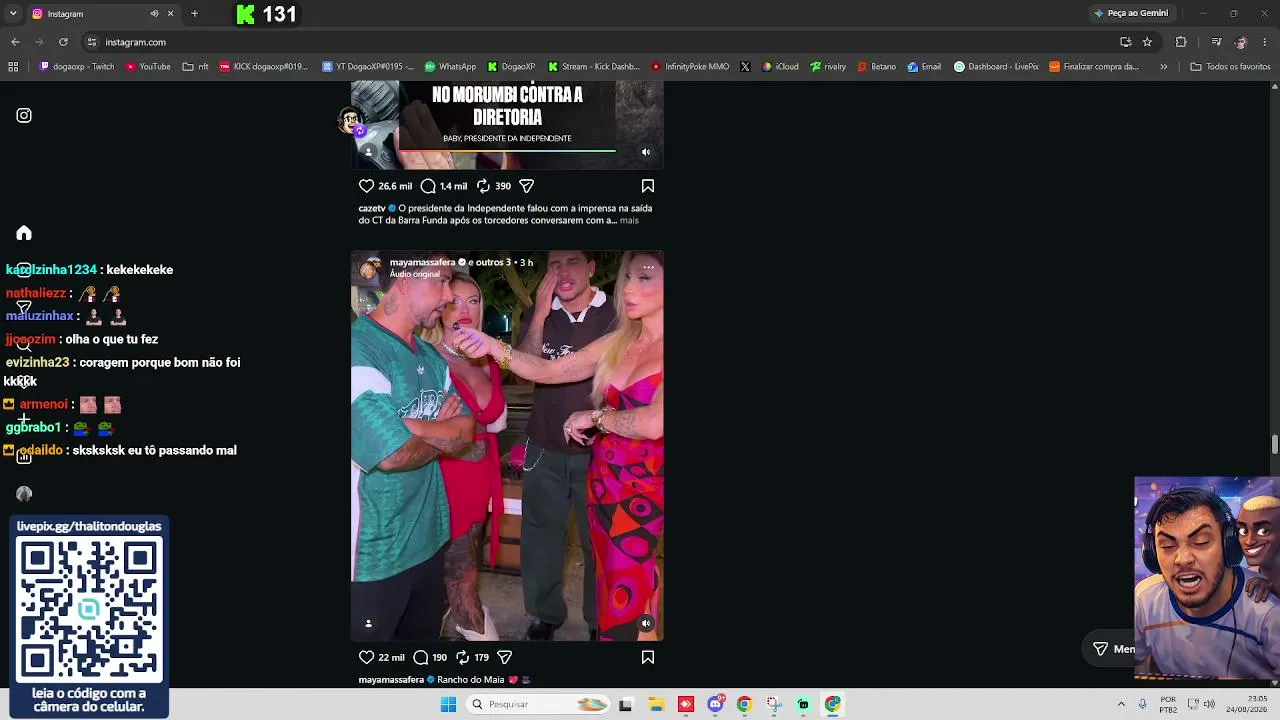Open a new browser tab
Image resolution: width=1280 pixels, height=720 pixels.
[x=194, y=14]
